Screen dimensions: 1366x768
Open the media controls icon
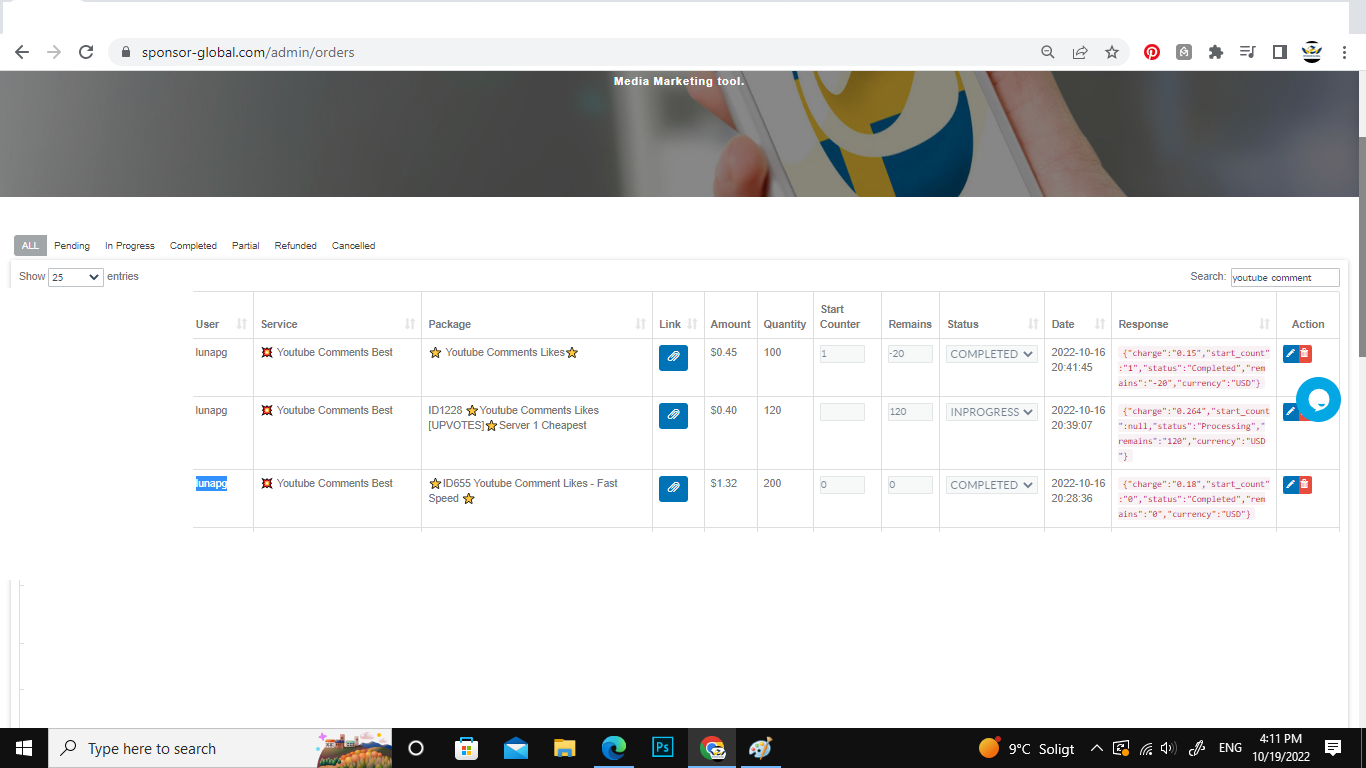pos(1247,52)
